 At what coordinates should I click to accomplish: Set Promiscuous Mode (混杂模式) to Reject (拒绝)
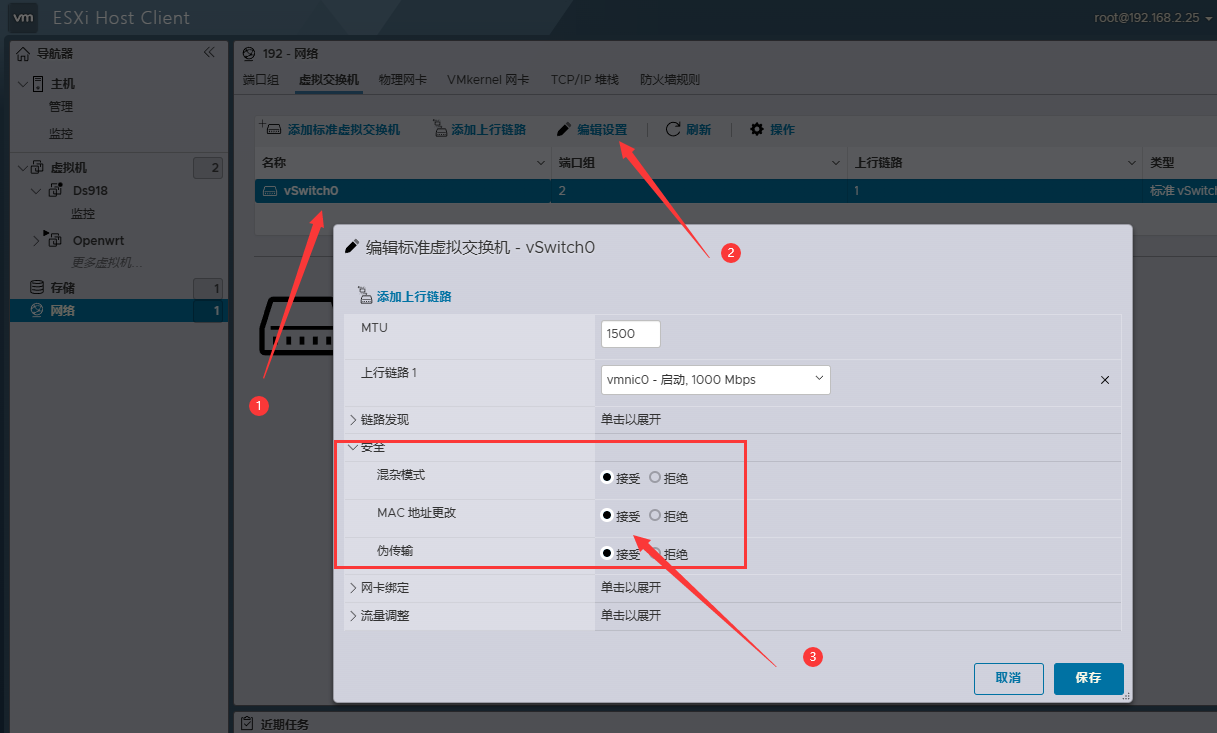(x=655, y=477)
